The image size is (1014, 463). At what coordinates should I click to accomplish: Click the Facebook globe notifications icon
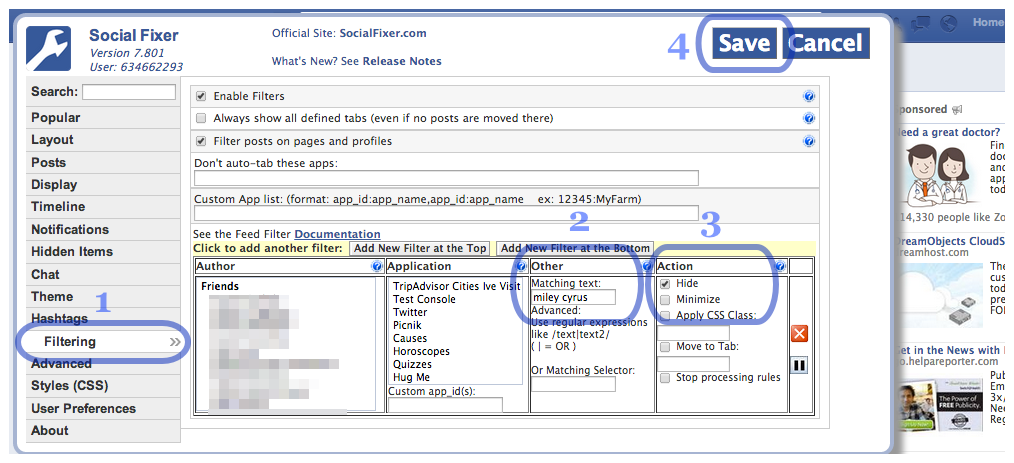pos(948,23)
